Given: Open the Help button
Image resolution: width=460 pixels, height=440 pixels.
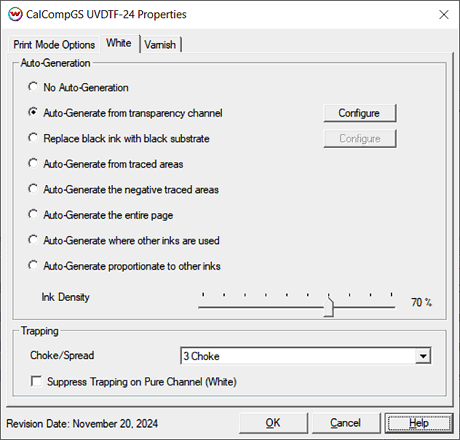Looking at the screenshot, I should (x=419, y=423).
